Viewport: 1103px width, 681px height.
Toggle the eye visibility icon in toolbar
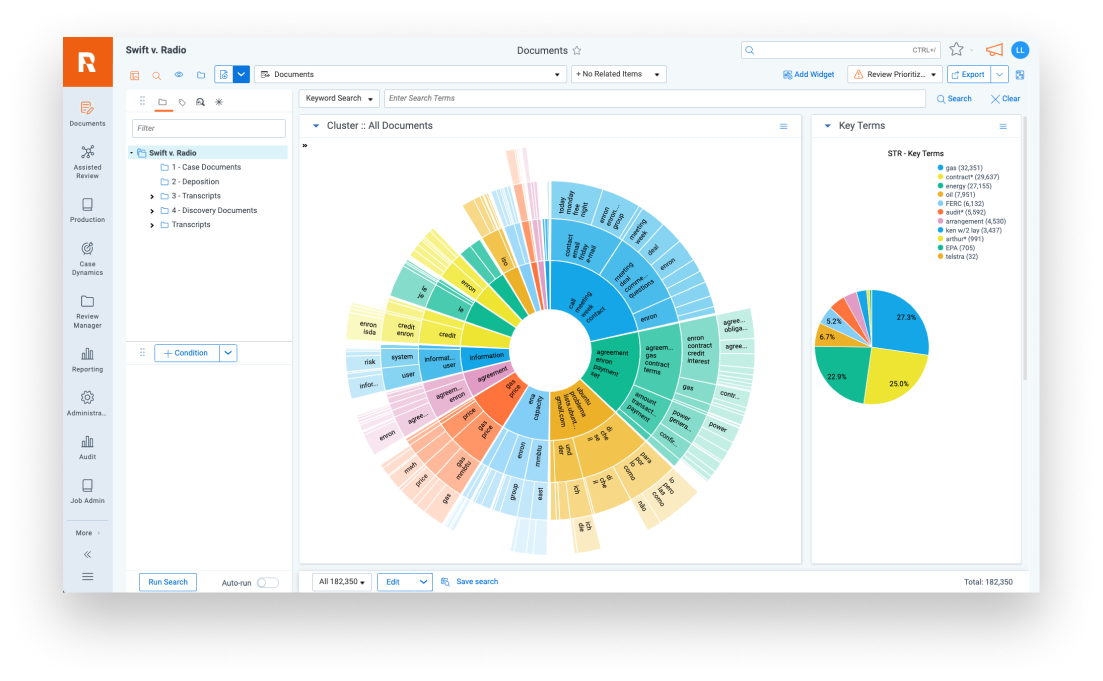179,75
